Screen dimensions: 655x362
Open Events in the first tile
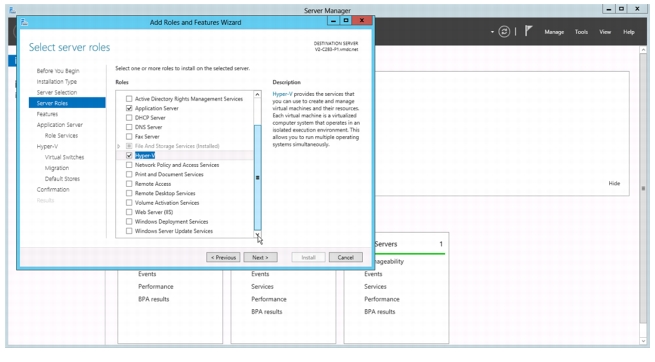[147, 274]
